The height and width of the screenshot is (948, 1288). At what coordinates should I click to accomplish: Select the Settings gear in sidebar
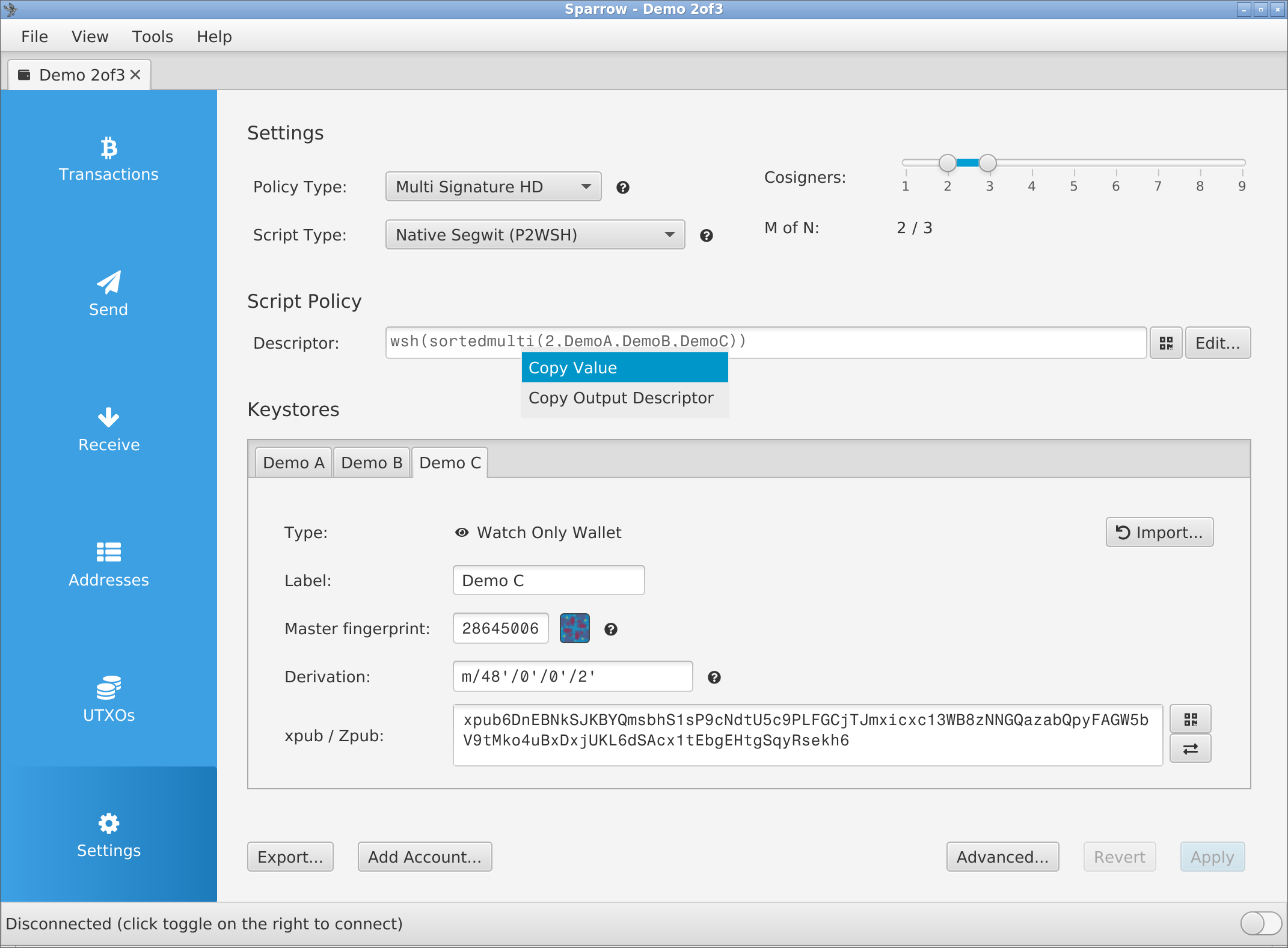coord(108,835)
